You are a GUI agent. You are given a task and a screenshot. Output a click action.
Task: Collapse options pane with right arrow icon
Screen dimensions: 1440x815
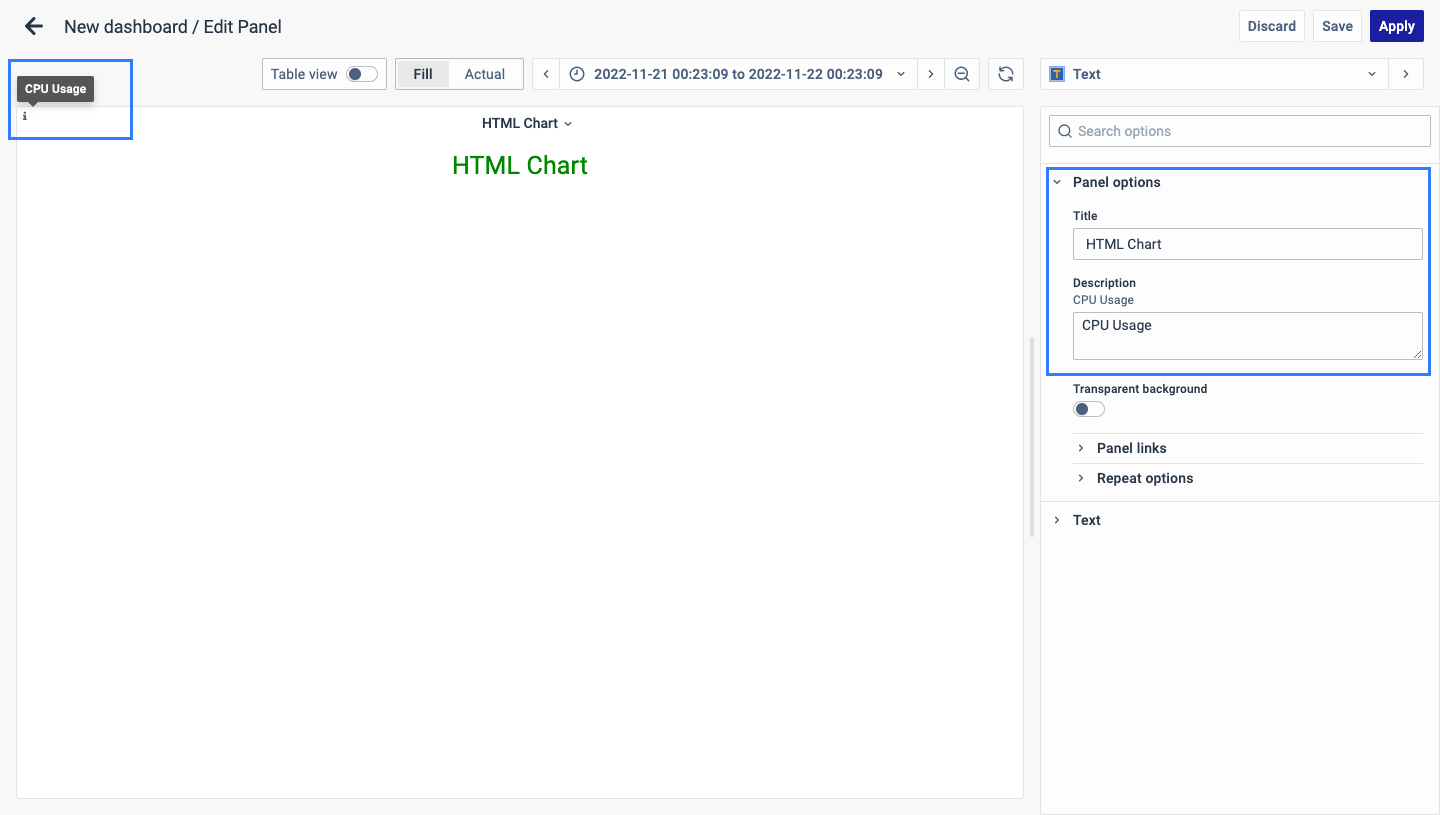(x=1406, y=74)
